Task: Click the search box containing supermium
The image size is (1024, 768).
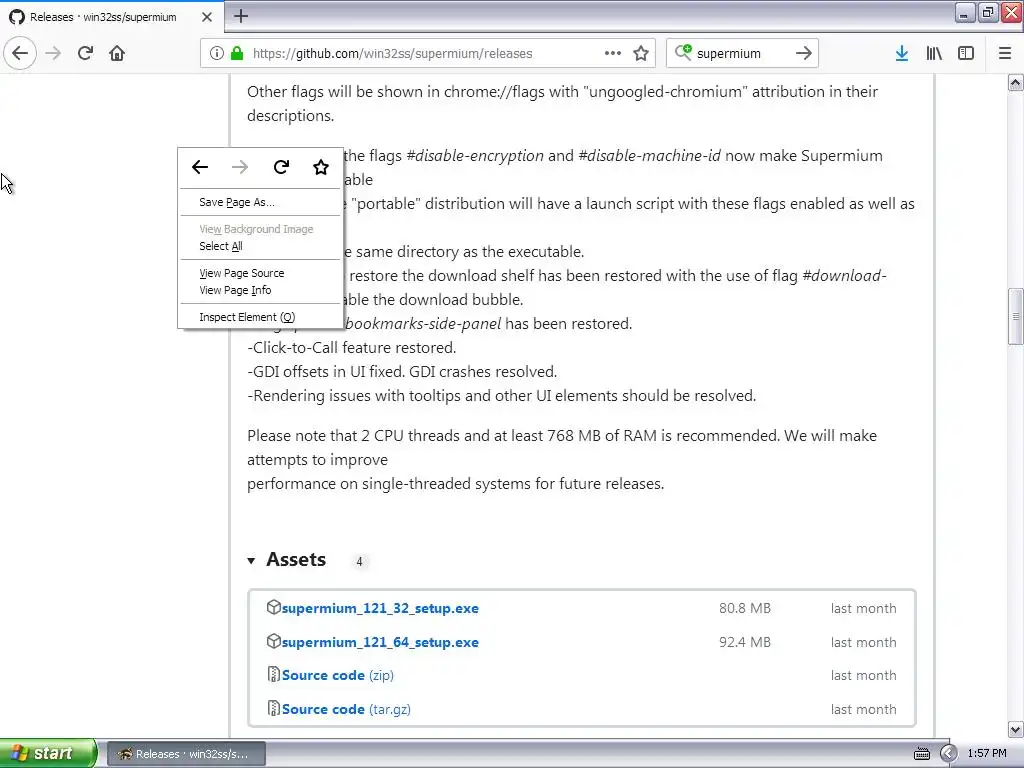Action: [x=741, y=54]
